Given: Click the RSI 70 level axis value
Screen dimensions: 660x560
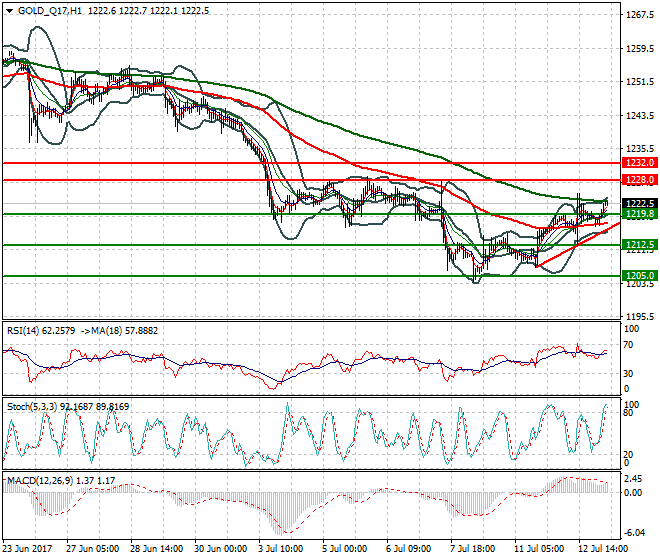Looking at the screenshot, I should [x=628, y=345].
